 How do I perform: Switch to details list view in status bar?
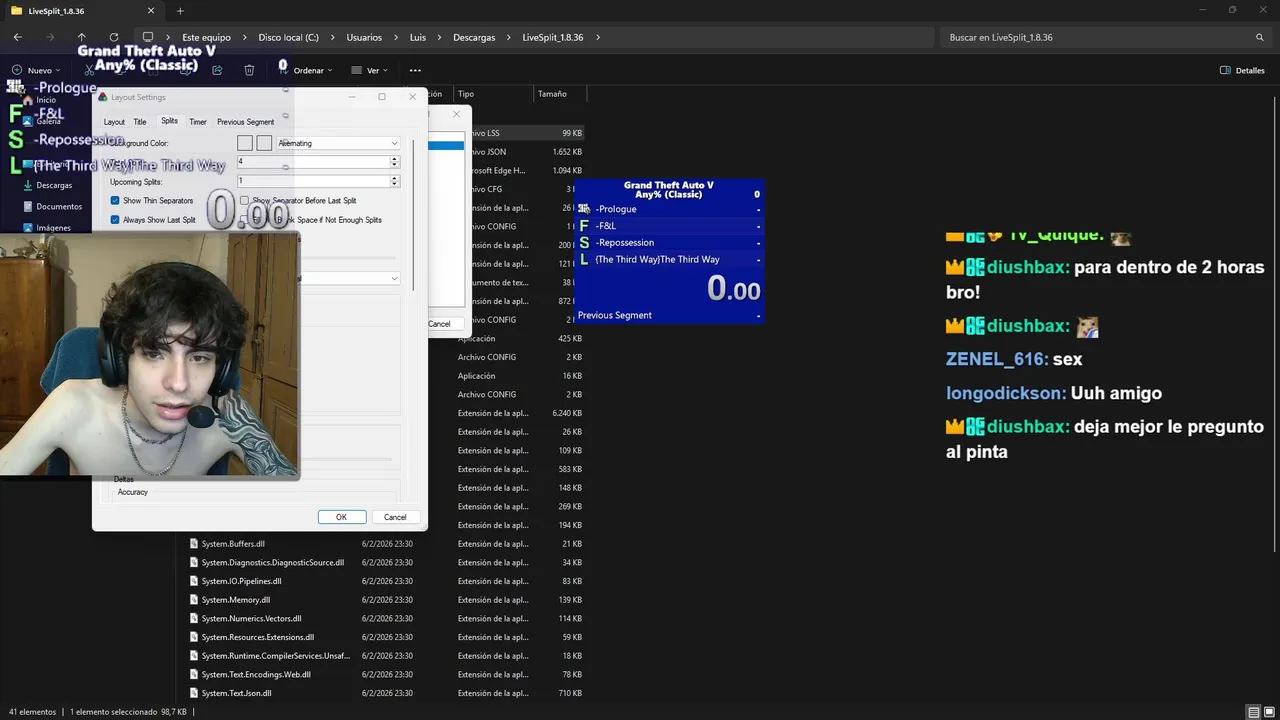[1254, 712]
